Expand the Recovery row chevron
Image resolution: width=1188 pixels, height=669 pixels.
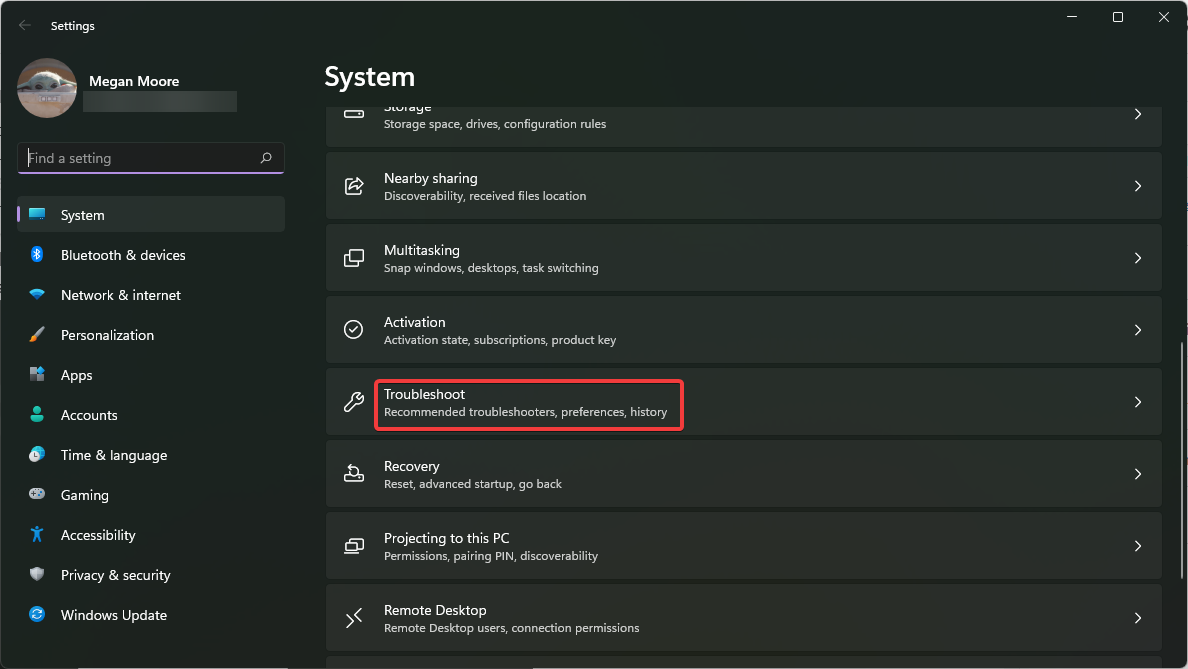coord(1137,473)
